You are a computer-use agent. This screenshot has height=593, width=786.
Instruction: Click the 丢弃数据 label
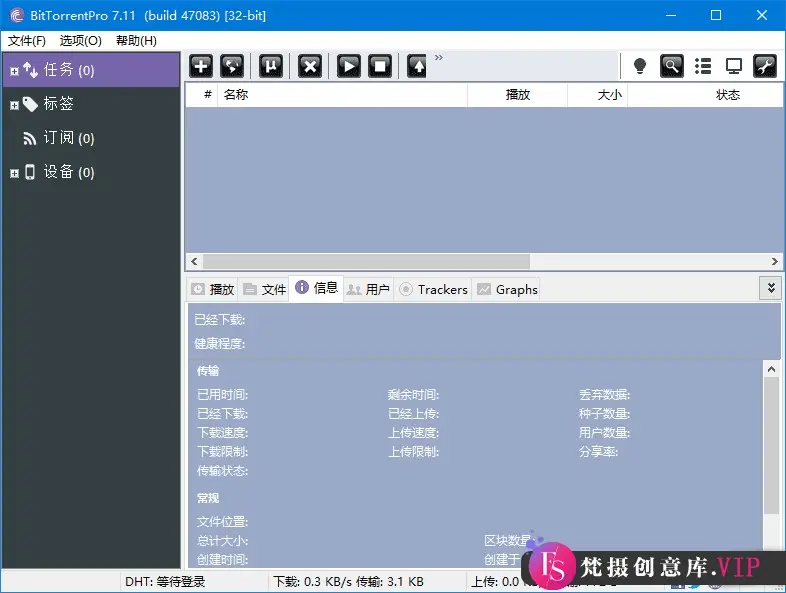[x=605, y=394]
